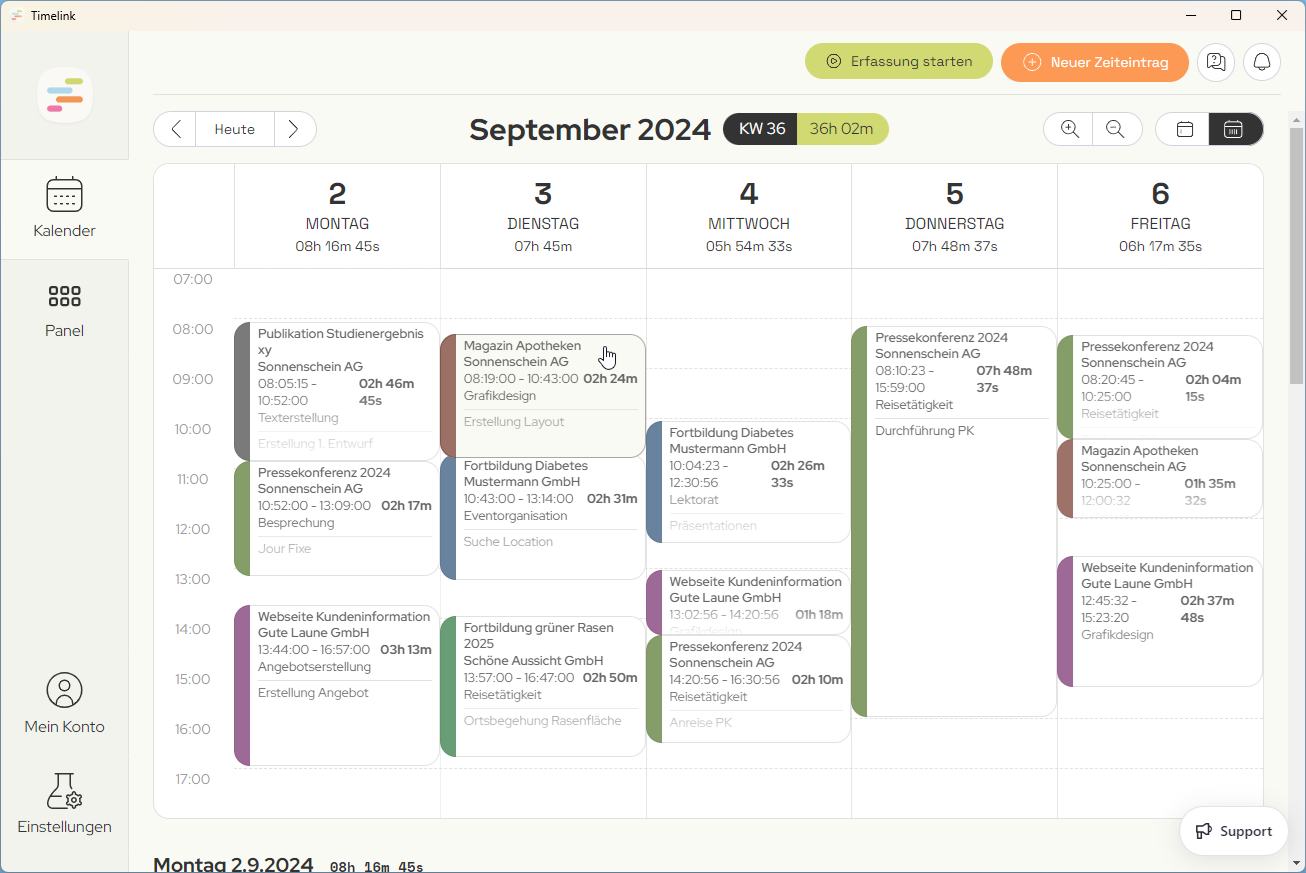Click Suche Location note text
The image size is (1306, 873).
(x=508, y=542)
